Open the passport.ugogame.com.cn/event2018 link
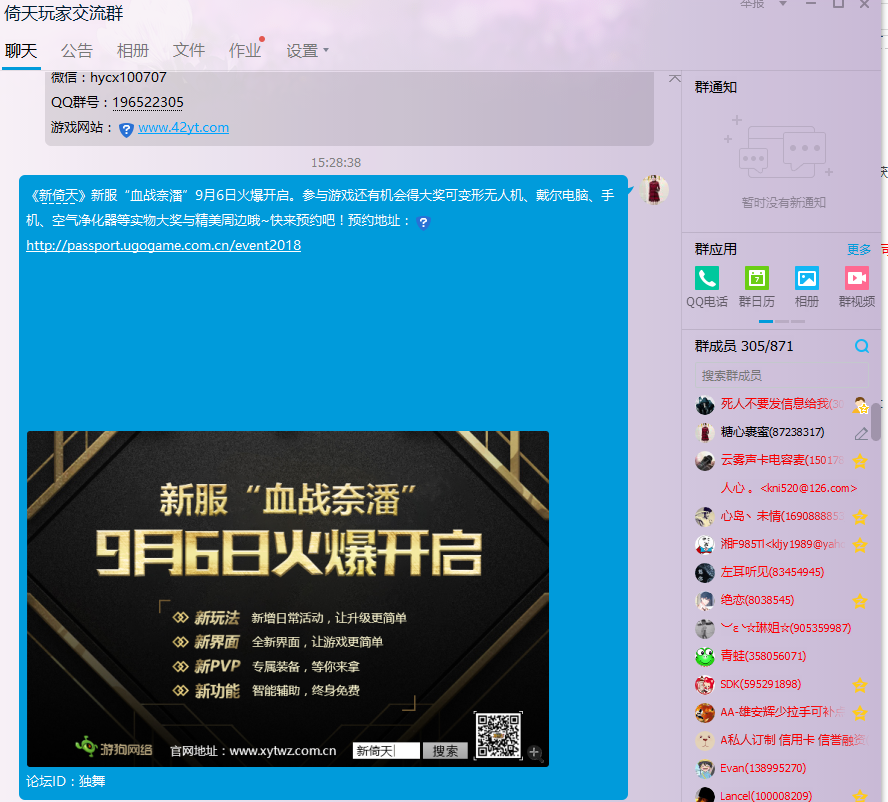Screen dimensions: 888x802 (164, 245)
